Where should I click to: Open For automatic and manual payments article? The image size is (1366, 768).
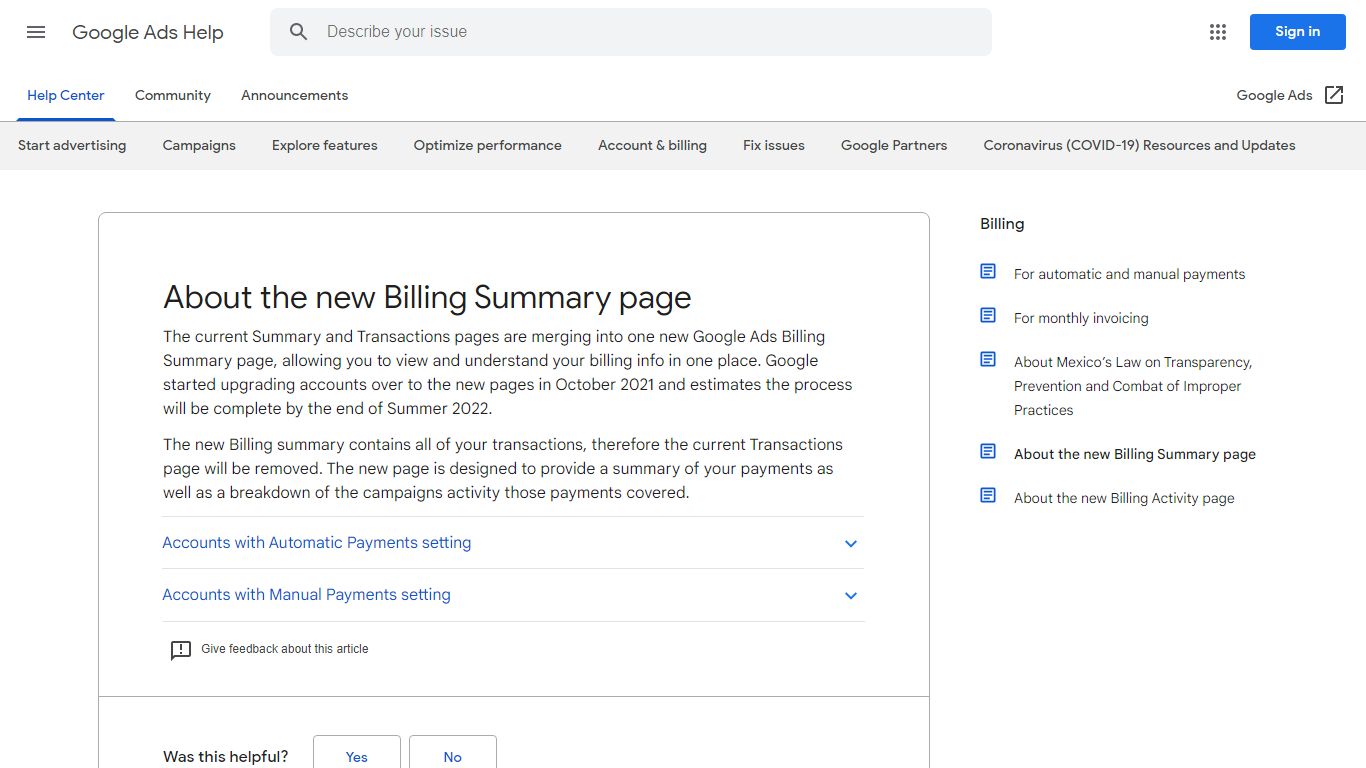pyautogui.click(x=1129, y=274)
